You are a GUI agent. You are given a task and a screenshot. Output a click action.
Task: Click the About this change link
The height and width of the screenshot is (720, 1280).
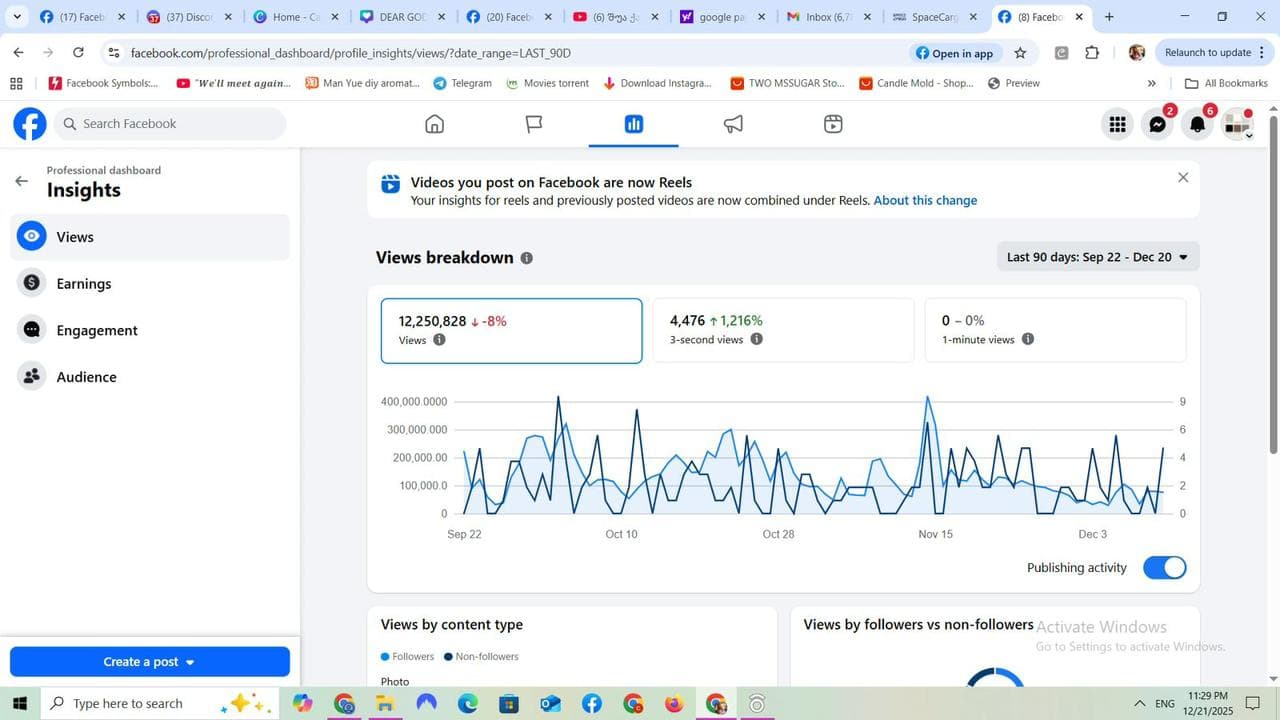point(925,201)
